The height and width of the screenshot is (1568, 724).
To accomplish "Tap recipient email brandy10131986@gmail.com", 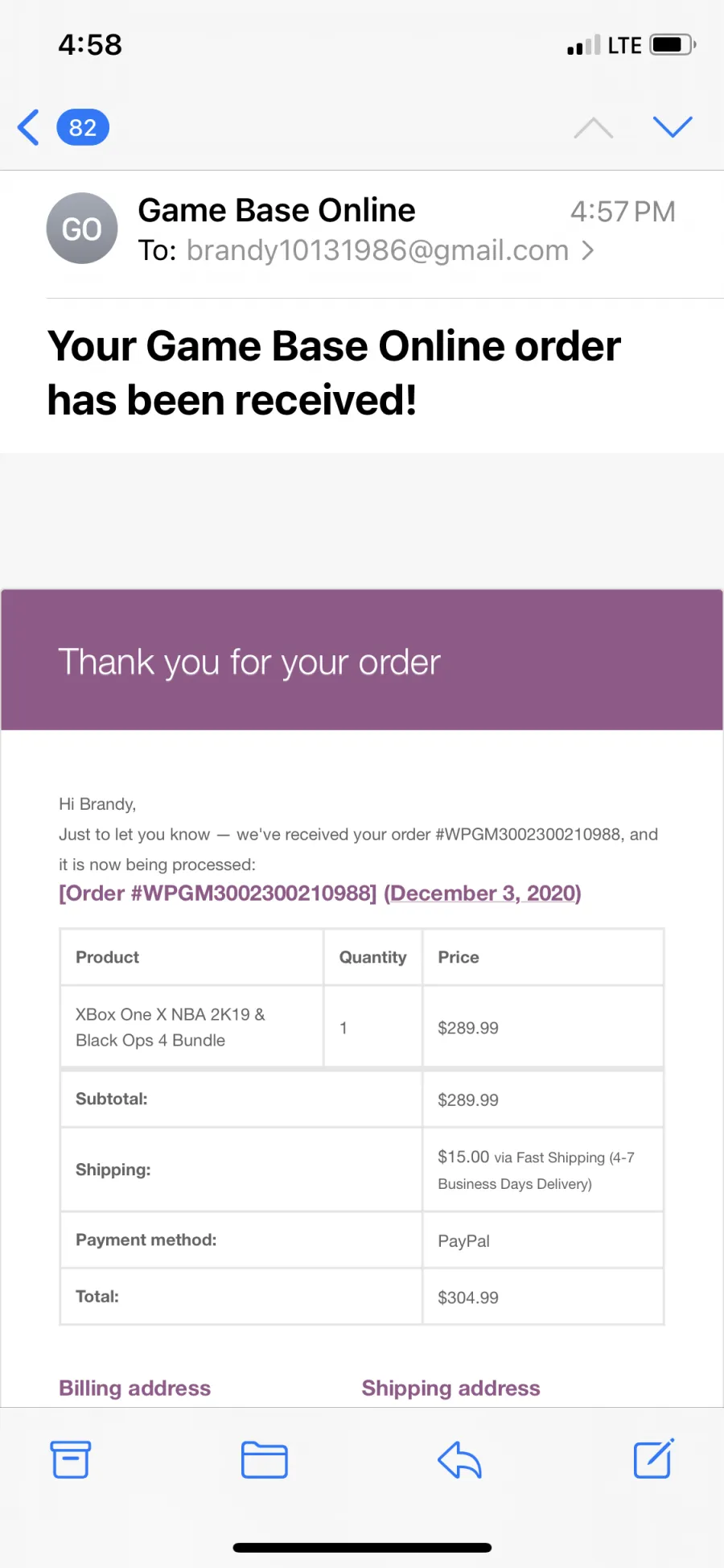I will coord(377,251).
